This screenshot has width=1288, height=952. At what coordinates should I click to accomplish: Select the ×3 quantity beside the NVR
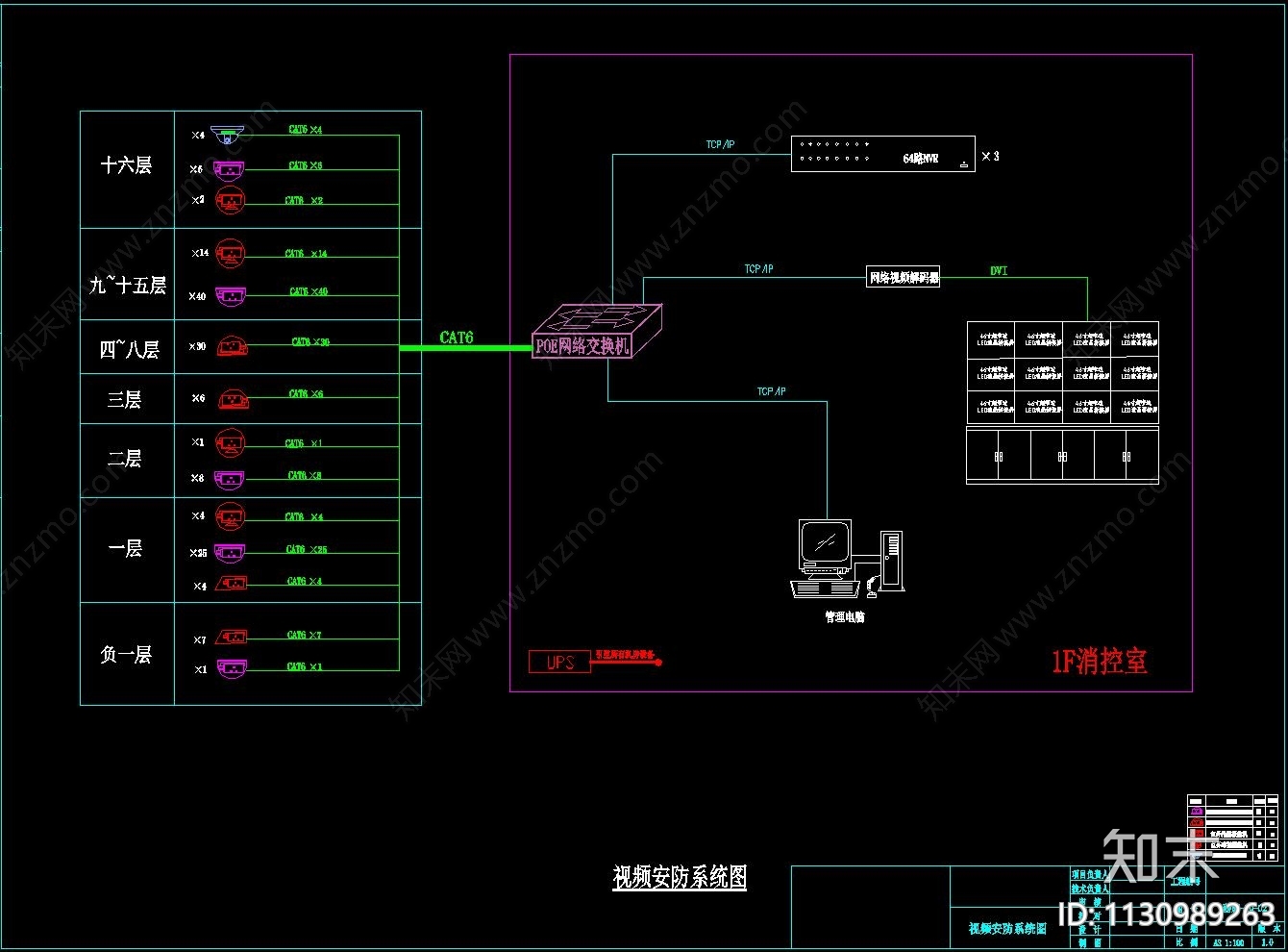[990, 156]
